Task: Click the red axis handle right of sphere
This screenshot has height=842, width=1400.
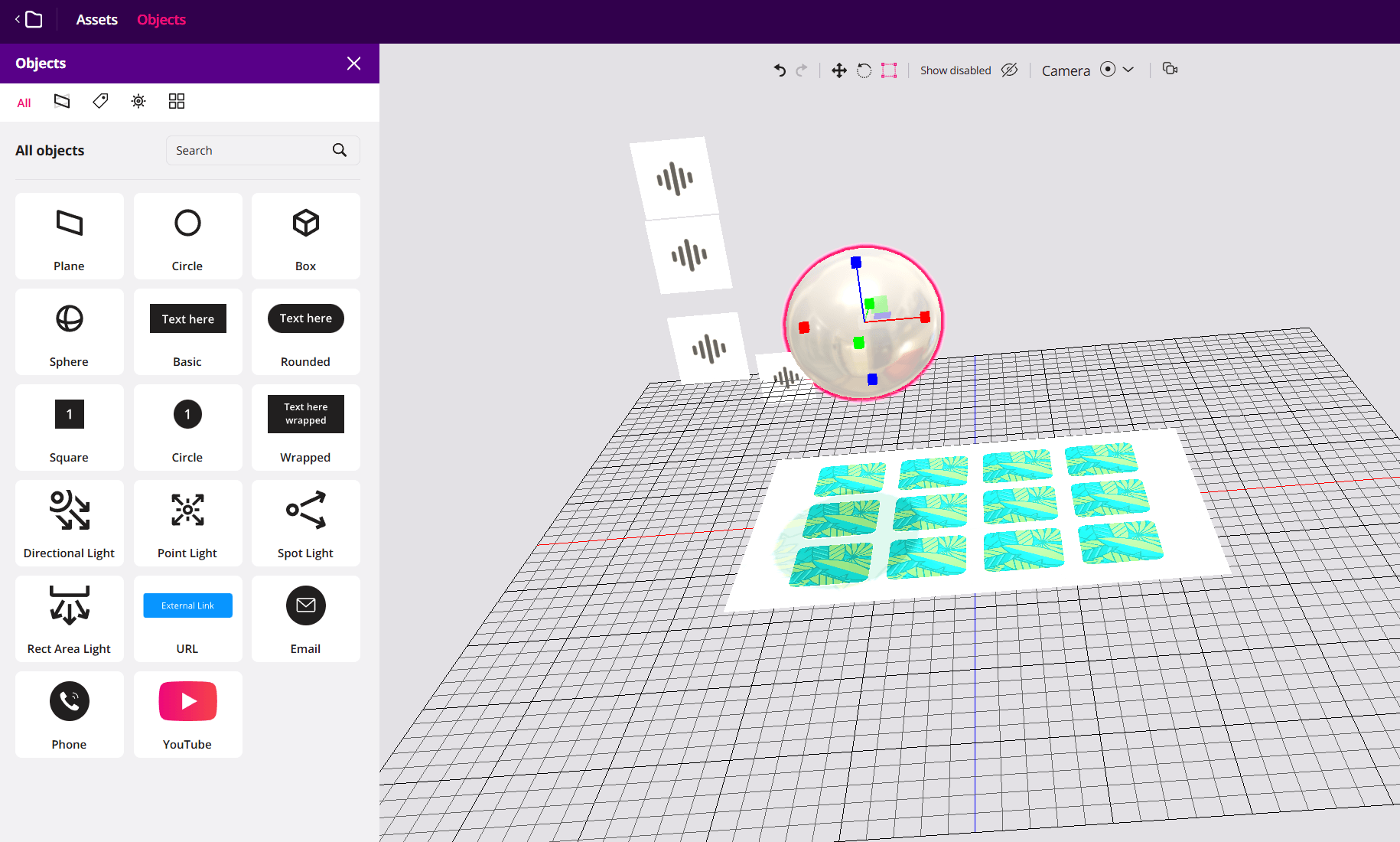Action: (925, 317)
